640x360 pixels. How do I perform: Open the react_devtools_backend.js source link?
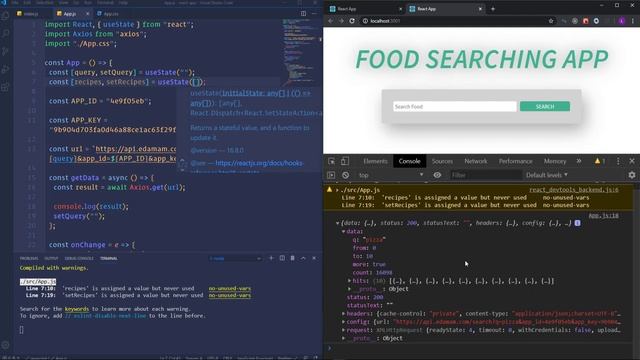(573, 190)
